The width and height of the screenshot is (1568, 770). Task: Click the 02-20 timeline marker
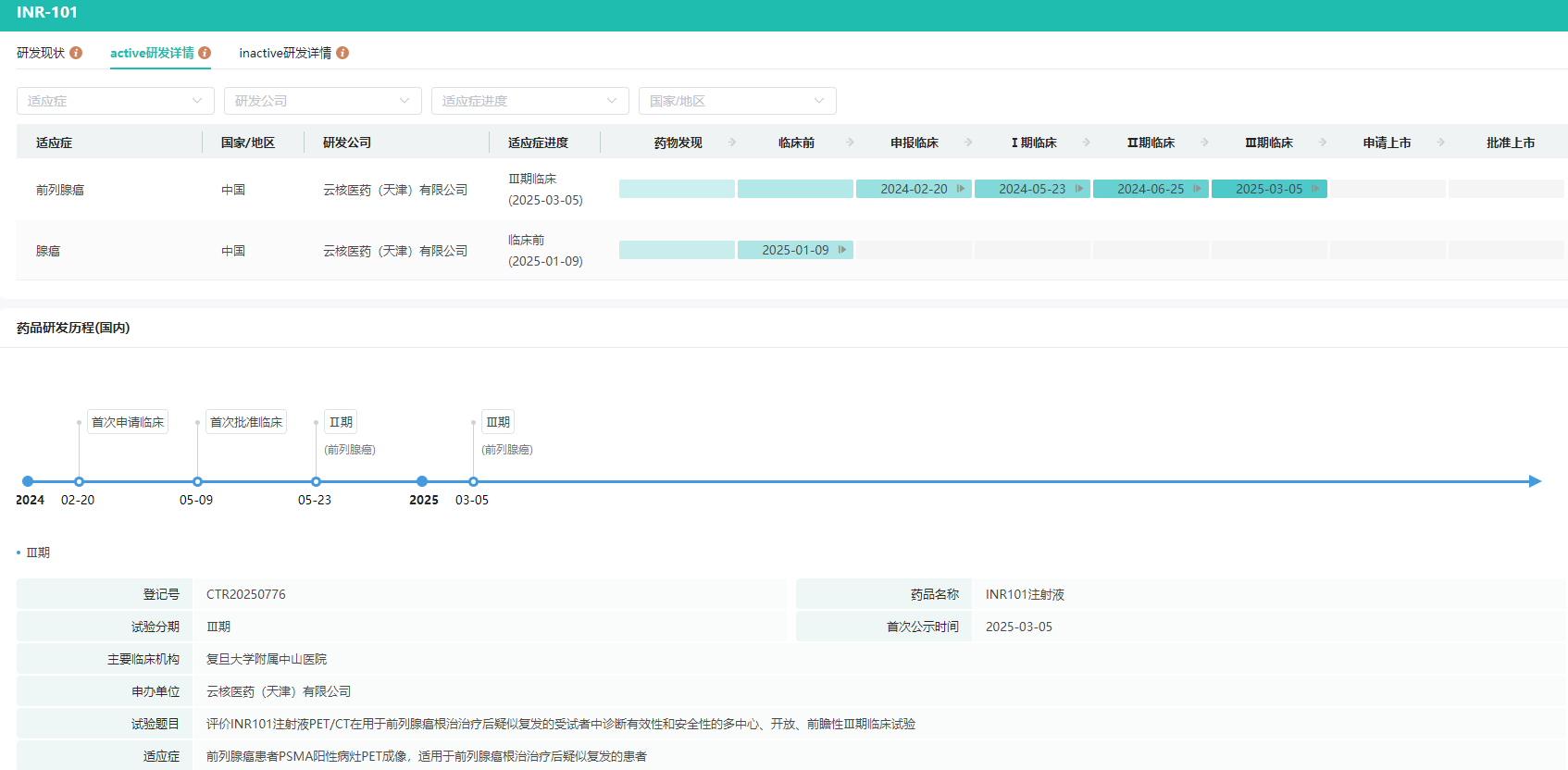[80, 481]
